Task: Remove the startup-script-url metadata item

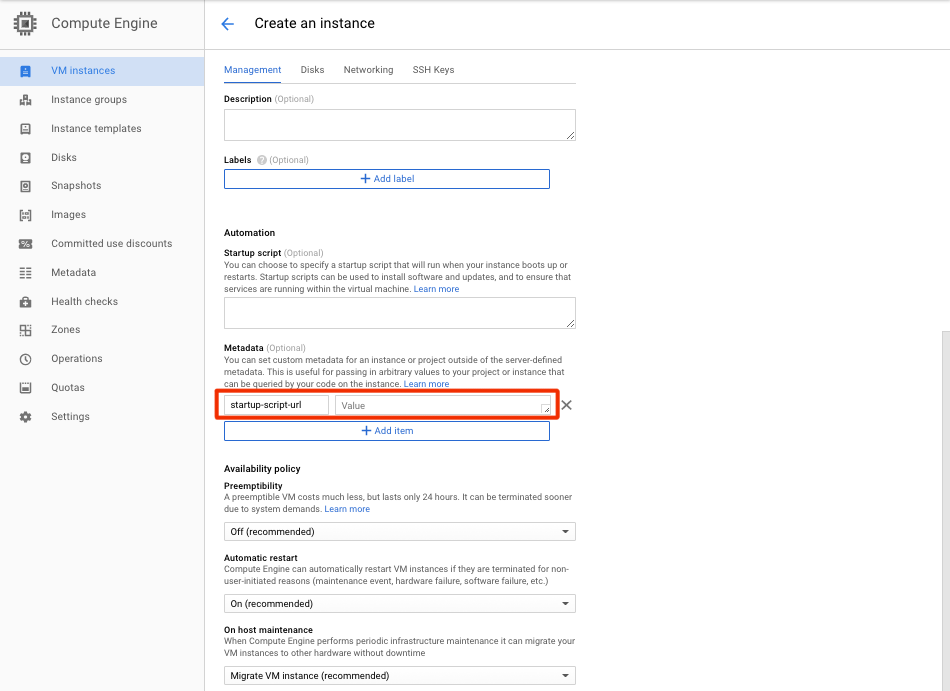Action: 566,405
